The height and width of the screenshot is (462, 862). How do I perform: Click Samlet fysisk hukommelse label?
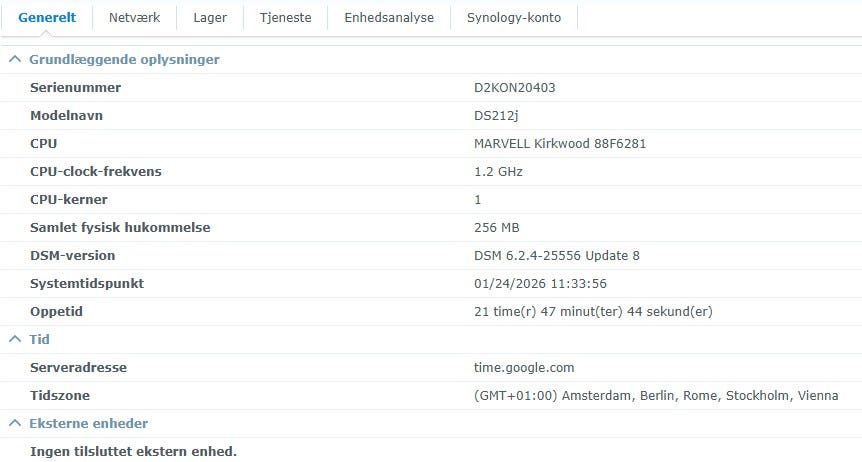pyautogui.click(x=120, y=228)
